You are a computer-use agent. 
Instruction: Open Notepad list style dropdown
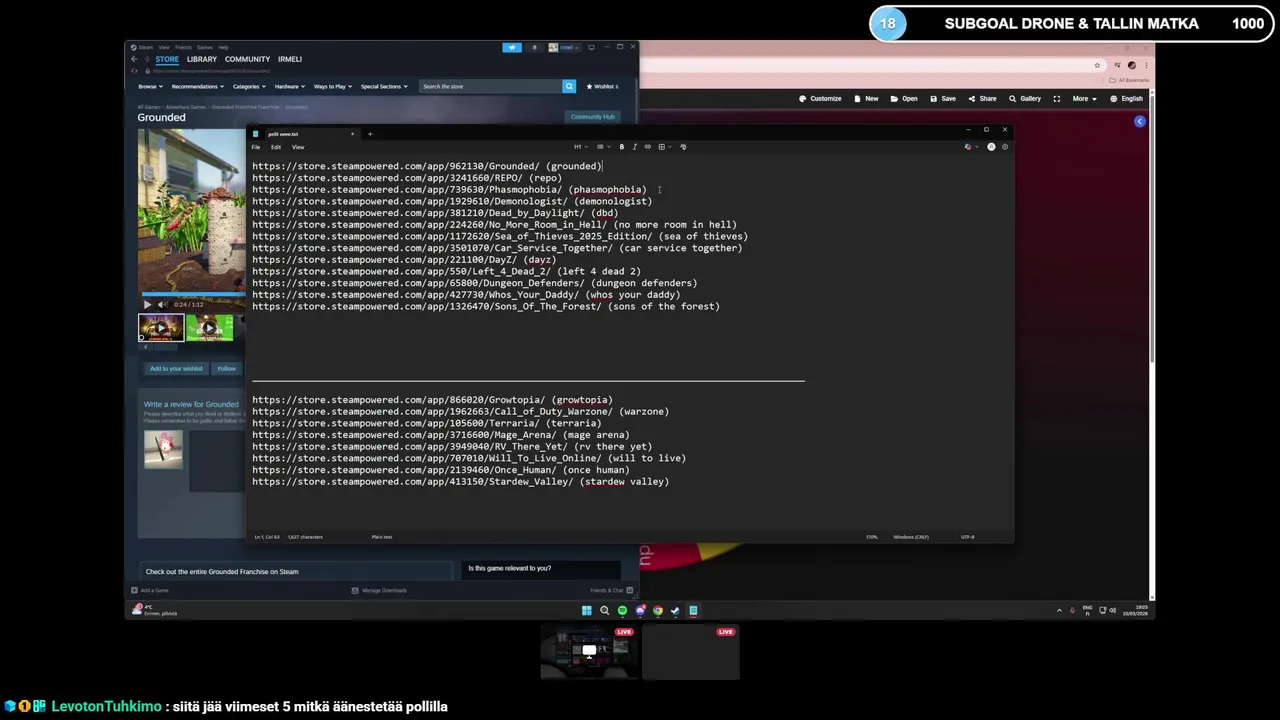tap(602, 147)
